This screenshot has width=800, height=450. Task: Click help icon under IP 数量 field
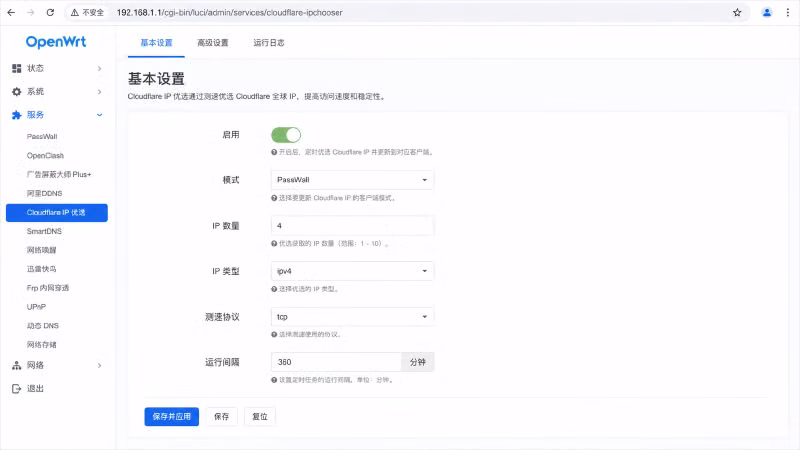point(274,243)
